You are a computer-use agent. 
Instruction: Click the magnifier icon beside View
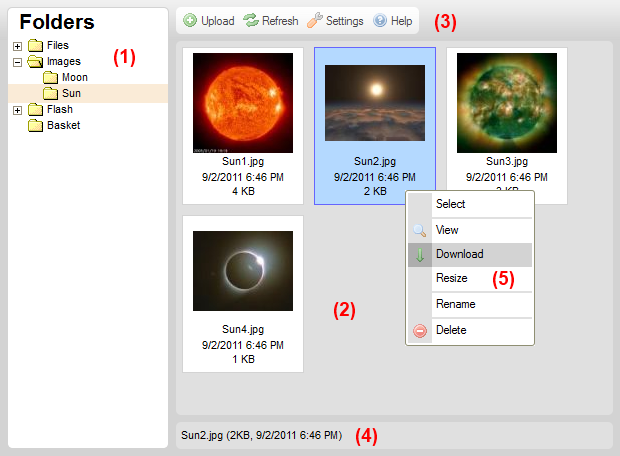(419, 230)
